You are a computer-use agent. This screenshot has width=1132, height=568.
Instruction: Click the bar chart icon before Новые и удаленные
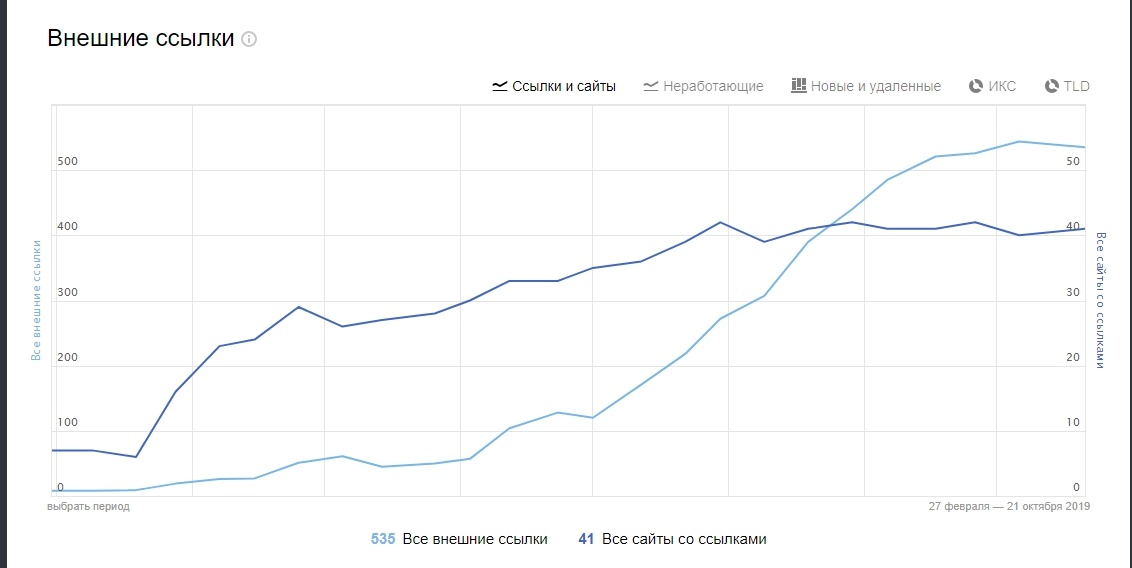(798, 86)
